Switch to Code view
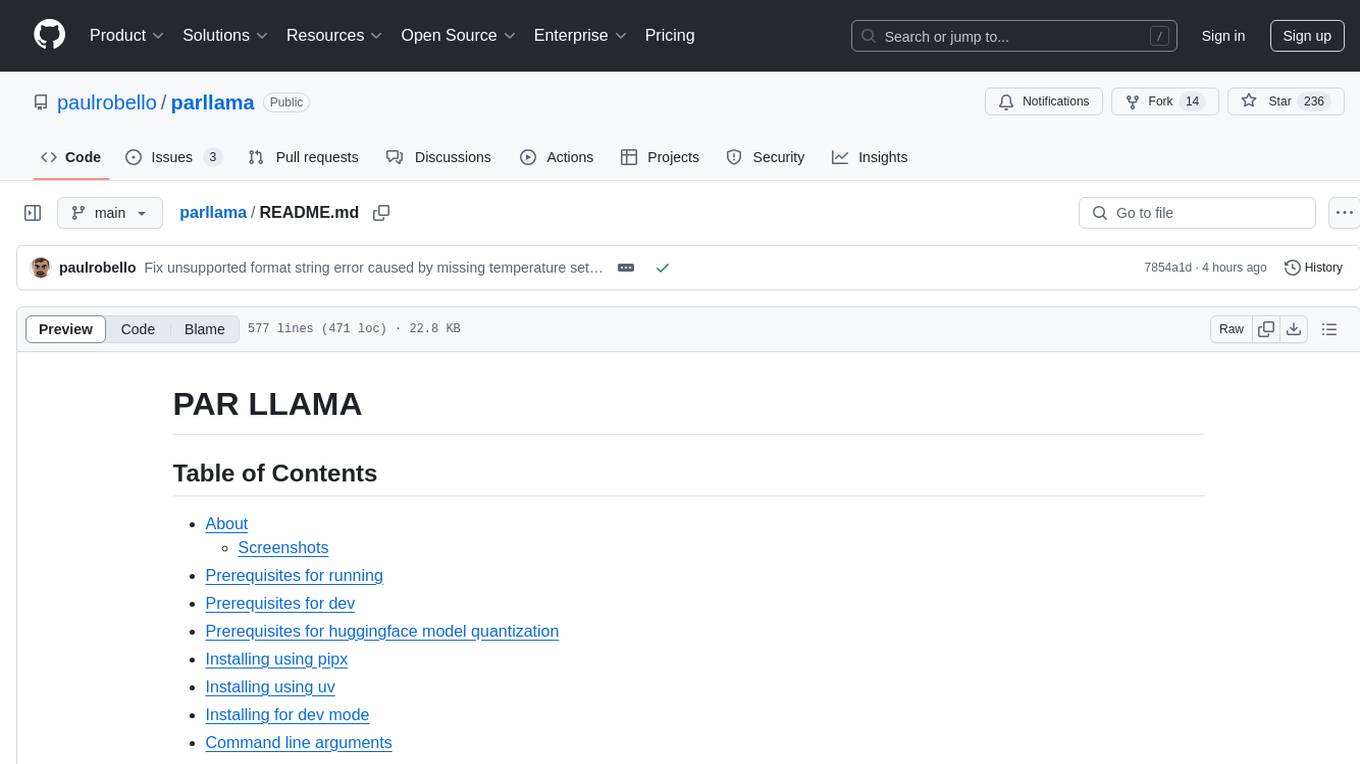 (x=138, y=329)
